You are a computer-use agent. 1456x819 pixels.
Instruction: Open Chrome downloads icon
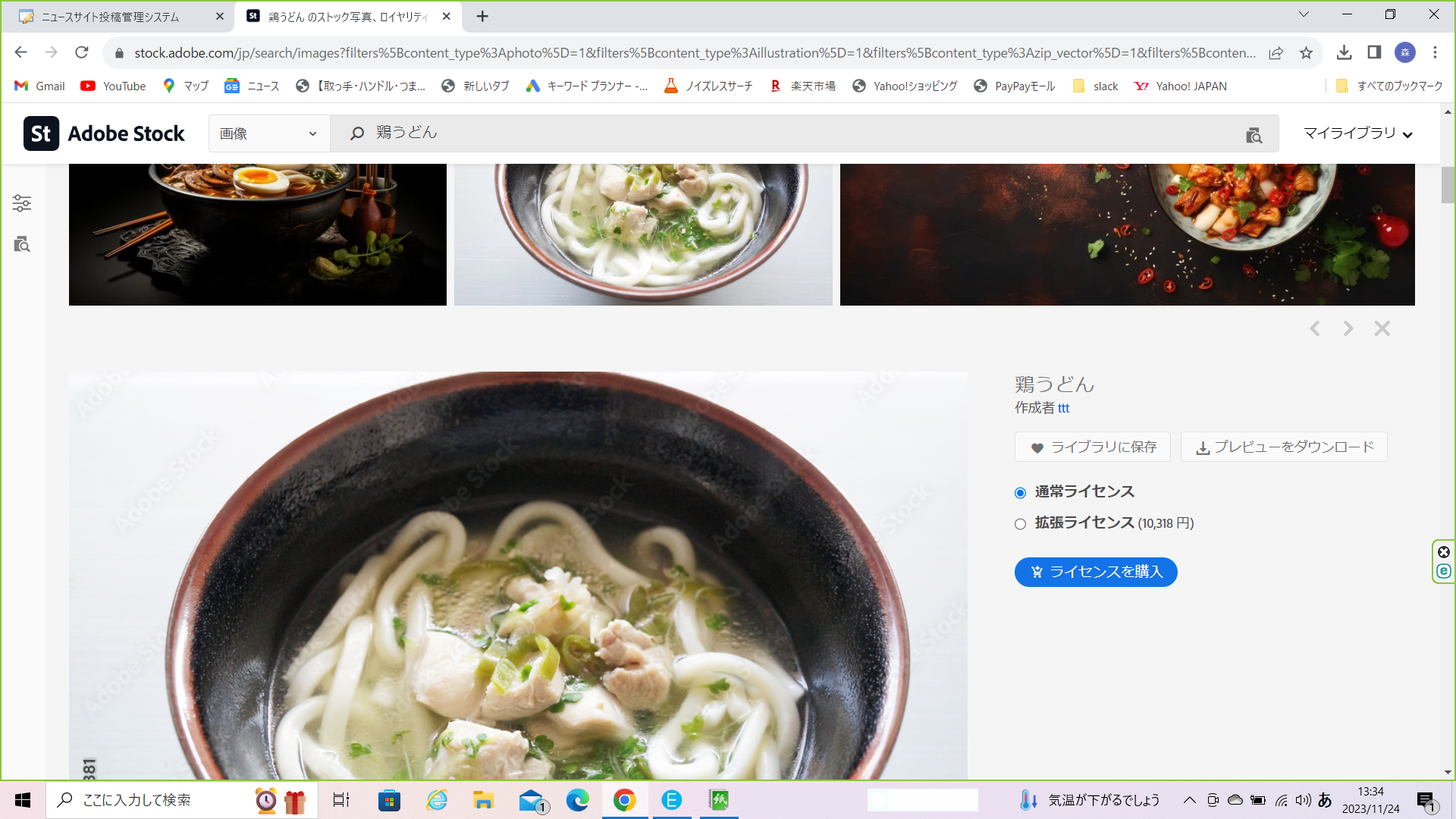pyautogui.click(x=1344, y=52)
